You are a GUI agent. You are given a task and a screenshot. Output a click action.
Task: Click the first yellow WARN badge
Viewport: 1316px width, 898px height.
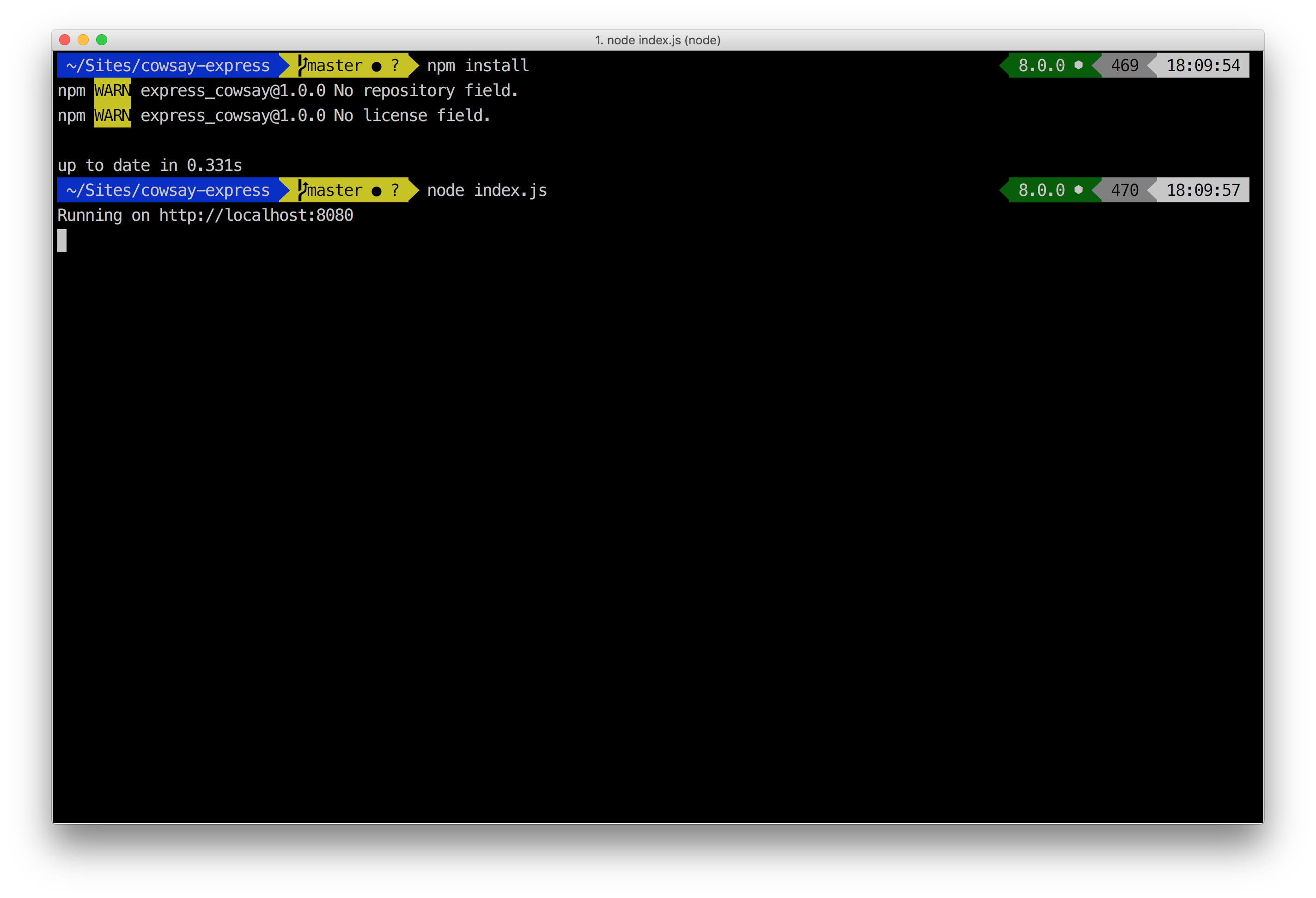tap(113, 91)
